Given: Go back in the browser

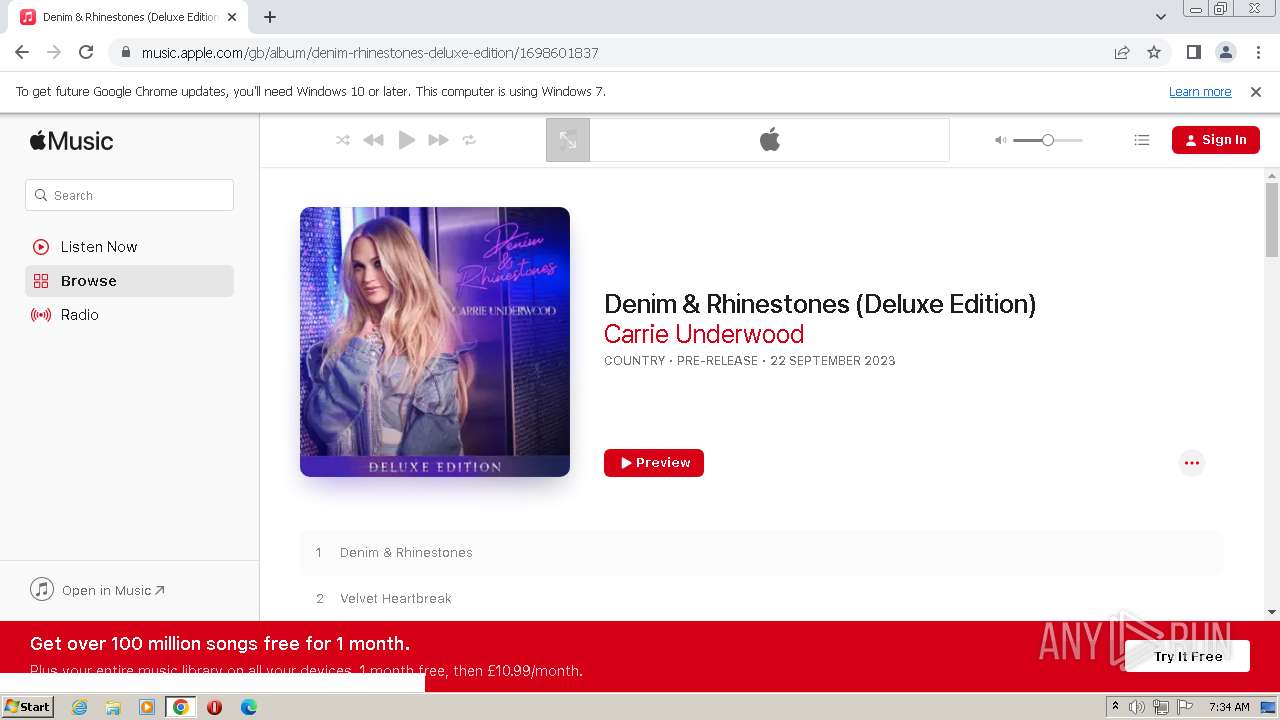Looking at the screenshot, I should (22, 52).
